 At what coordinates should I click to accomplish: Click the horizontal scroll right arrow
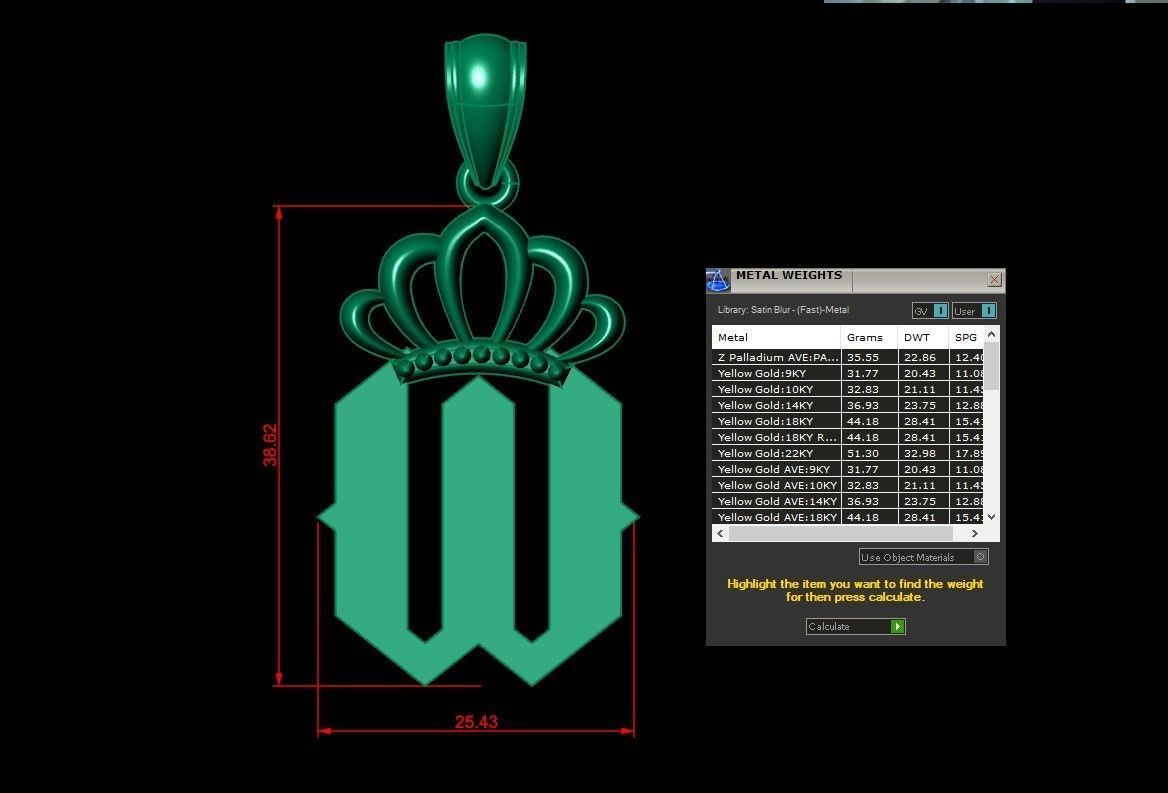pyautogui.click(x=974, y=533)
